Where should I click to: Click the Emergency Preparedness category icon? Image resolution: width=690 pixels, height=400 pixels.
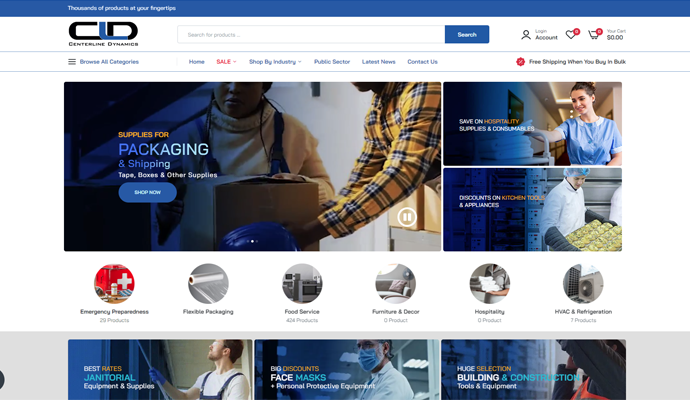tap(114, 284)
